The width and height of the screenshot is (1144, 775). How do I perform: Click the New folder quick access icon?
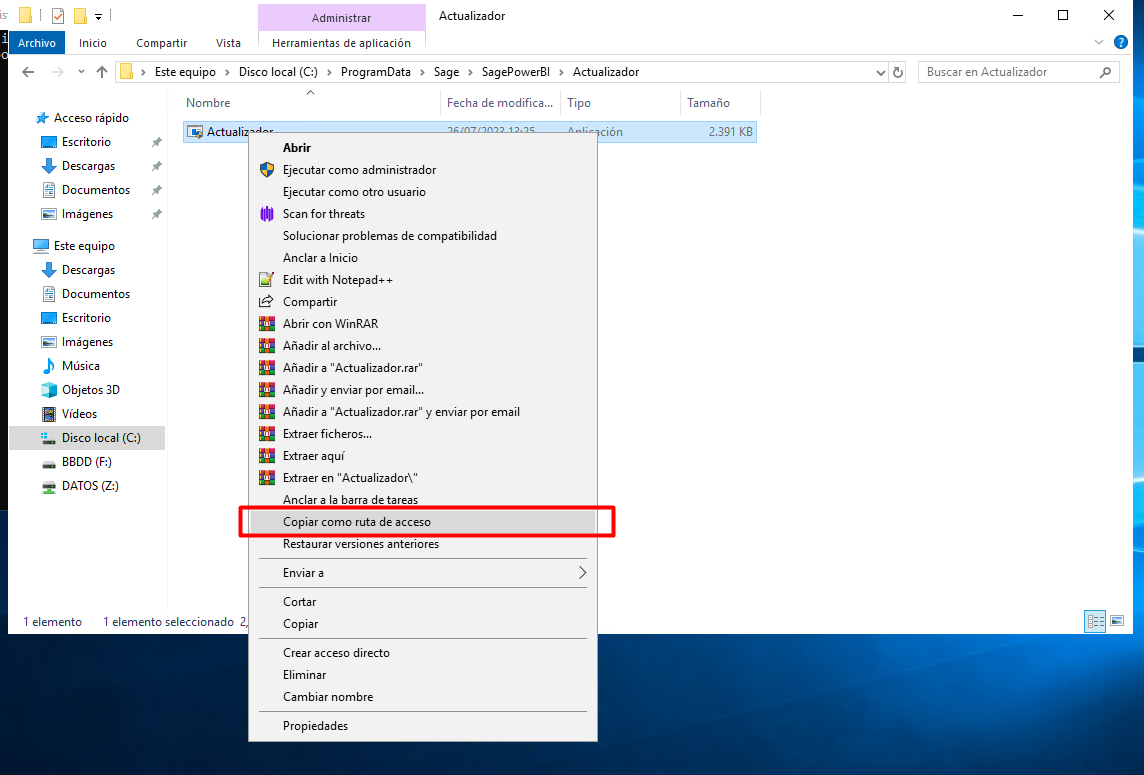click(80, 15)
